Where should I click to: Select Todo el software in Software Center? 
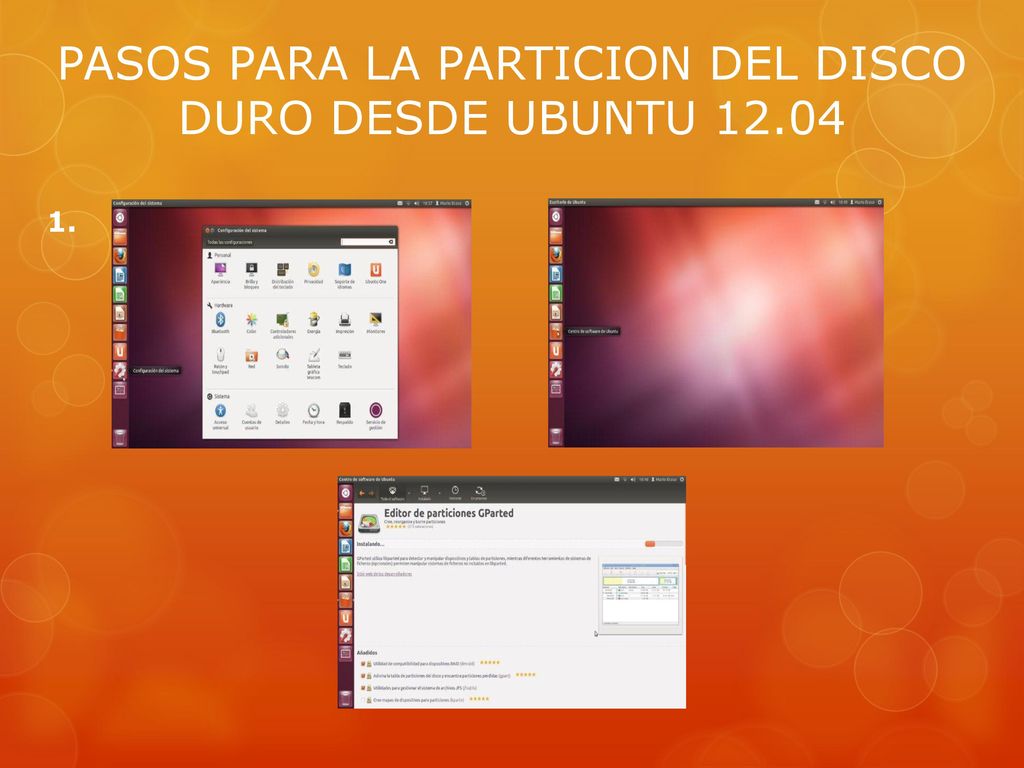[x=392, y=493]
